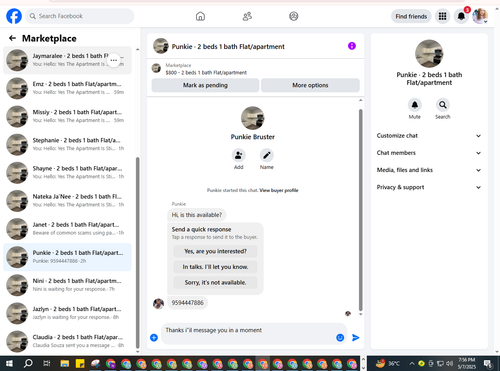This screenshot has height=371, width=500.
Task: Send quick response "In talks. I'll let you know."
Action: pyautogui.click(x=215, y=267)
